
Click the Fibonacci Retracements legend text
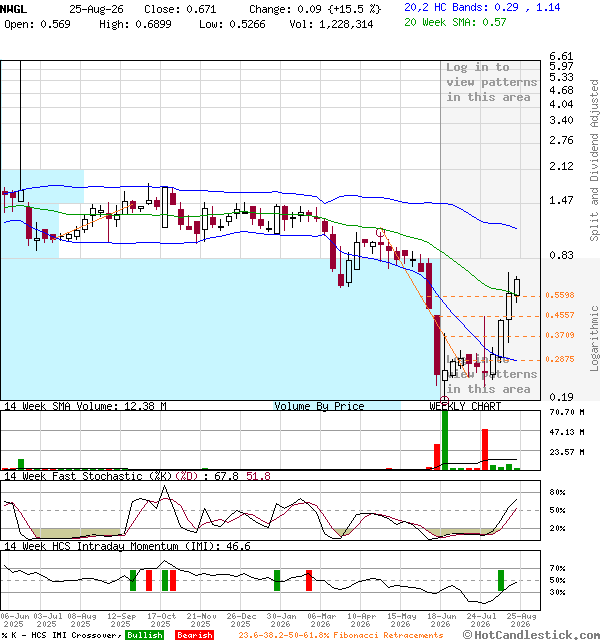tap(341, 635)
